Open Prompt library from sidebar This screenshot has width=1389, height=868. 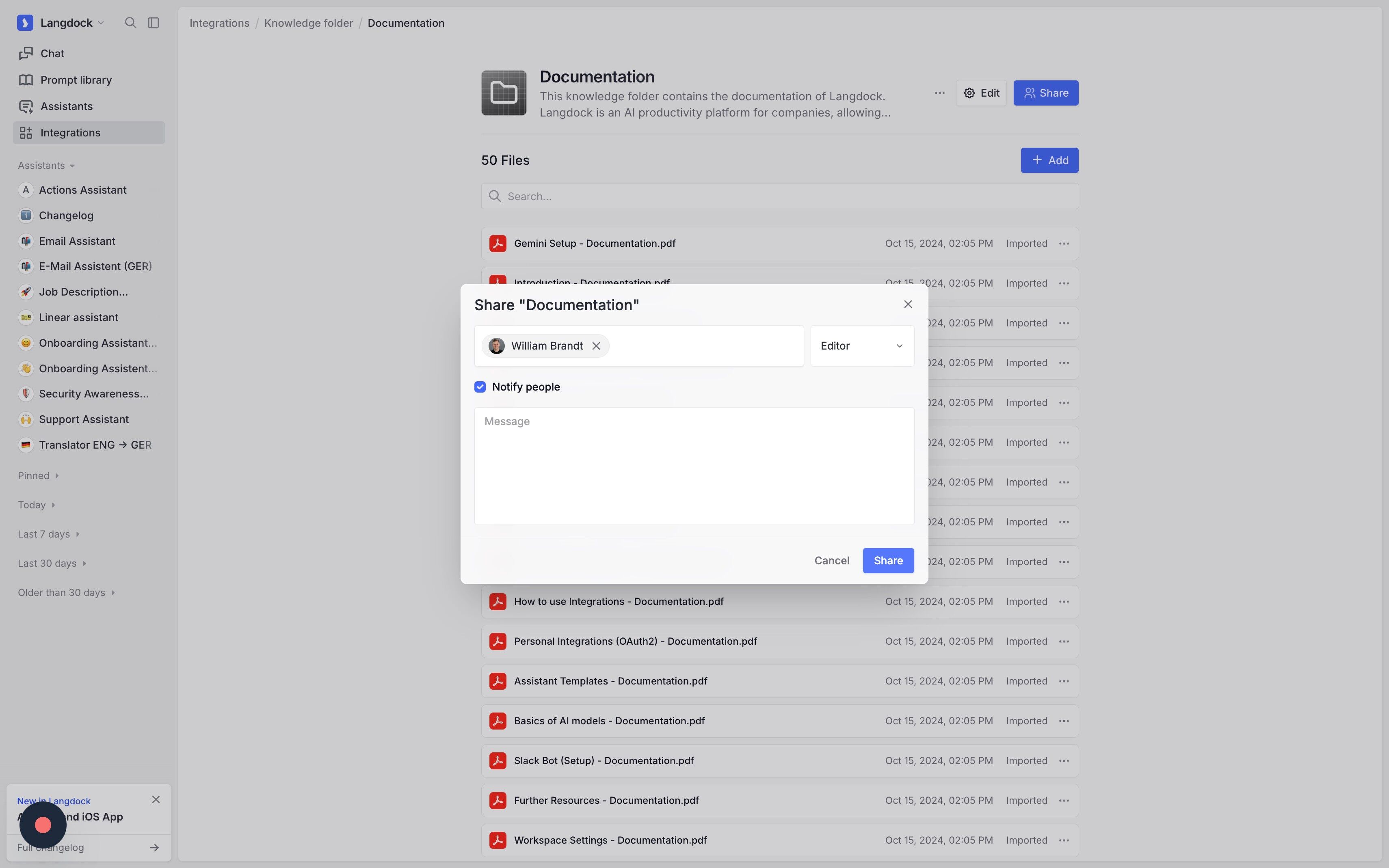pos(76,80)
